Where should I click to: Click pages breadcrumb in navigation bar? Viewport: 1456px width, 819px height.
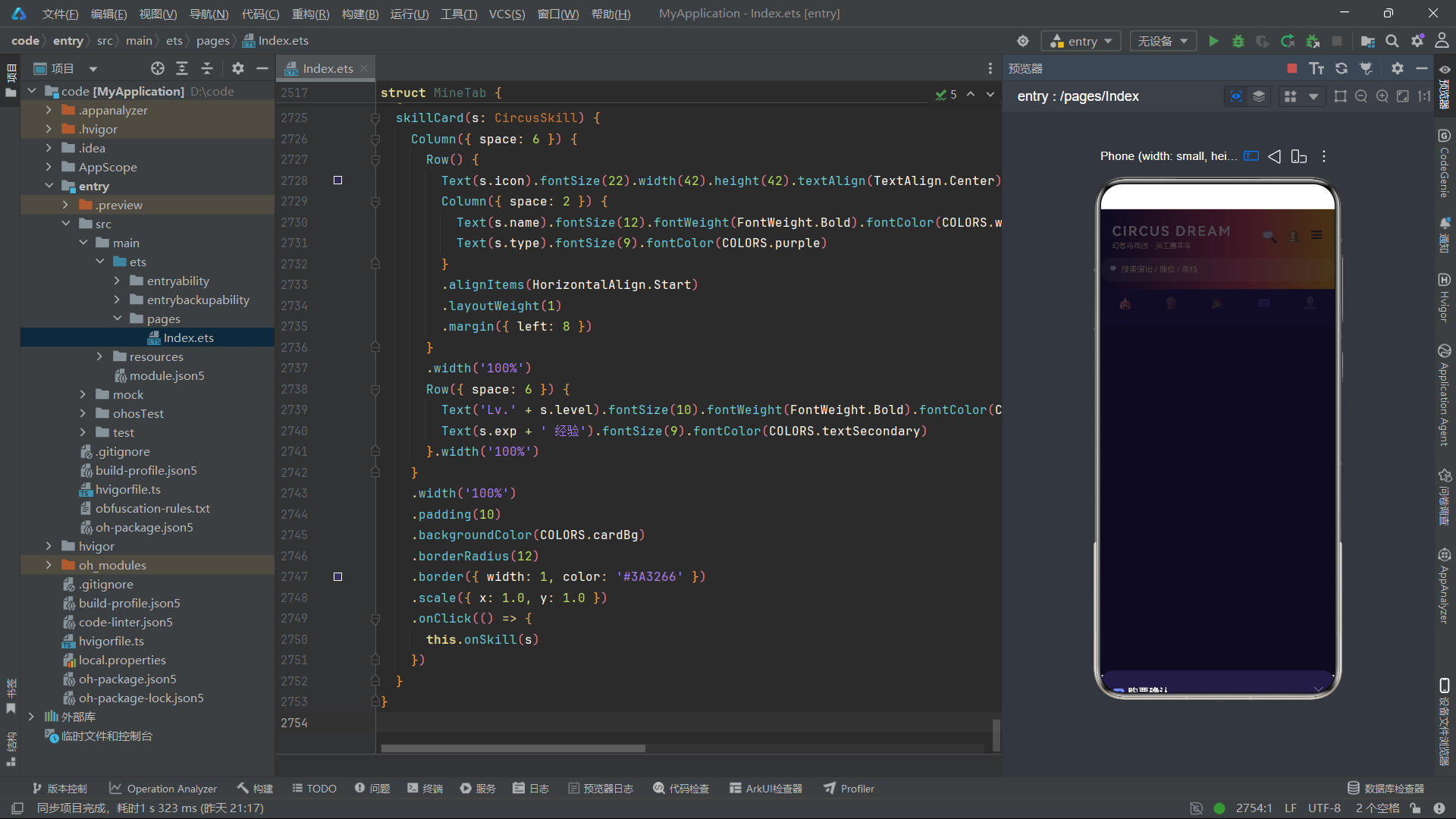coord(212,41)
